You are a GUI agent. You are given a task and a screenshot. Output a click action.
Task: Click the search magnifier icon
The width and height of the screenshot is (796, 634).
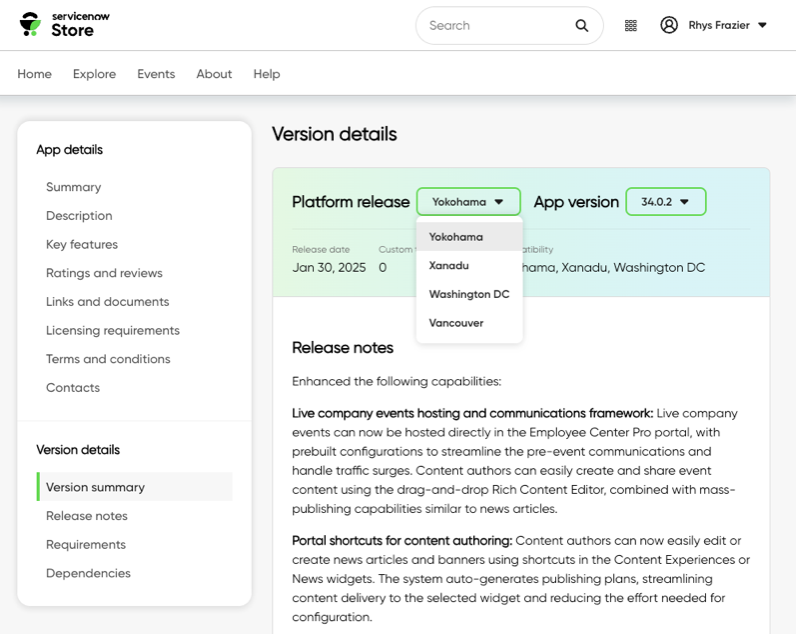582,25
